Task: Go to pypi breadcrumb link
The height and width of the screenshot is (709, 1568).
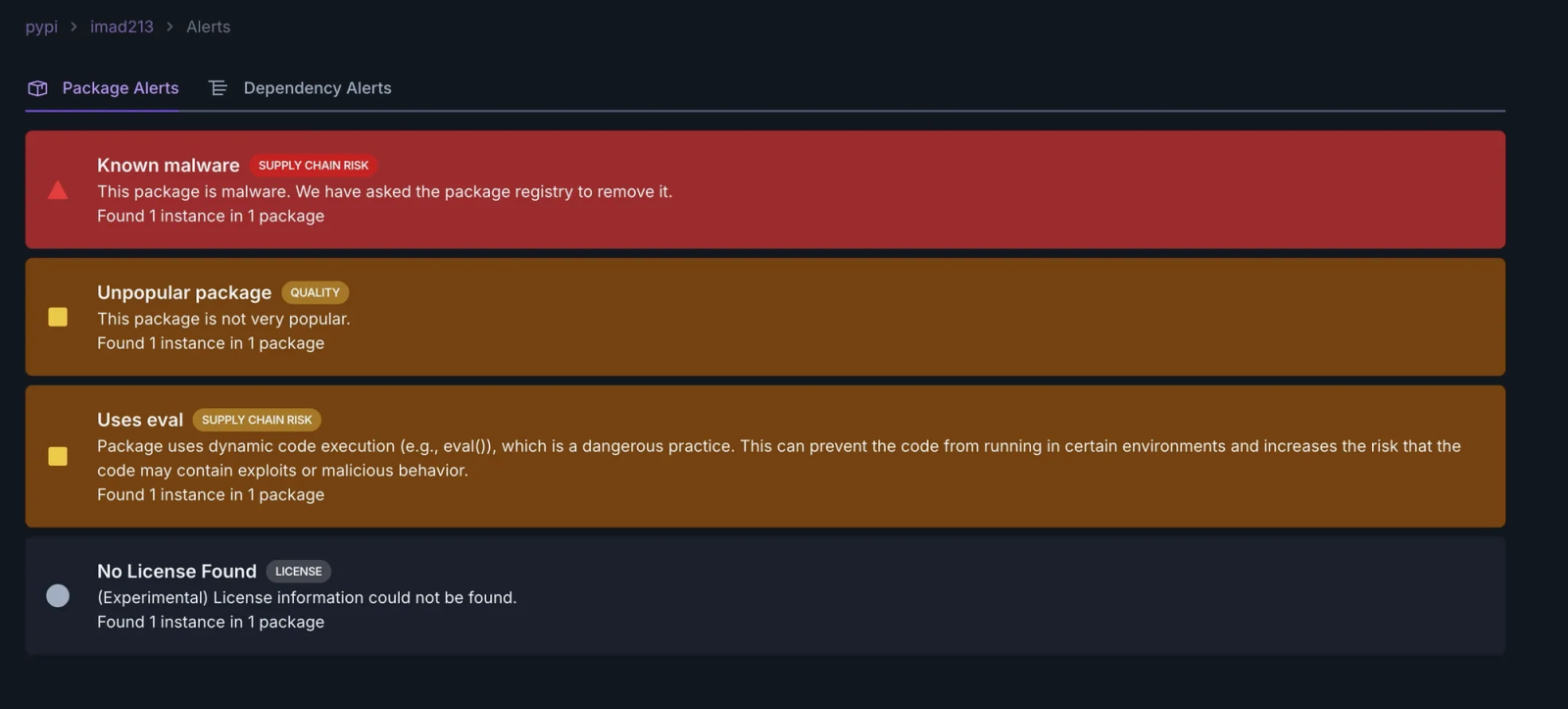Action: pyautogui.click(x=41, y=26)
